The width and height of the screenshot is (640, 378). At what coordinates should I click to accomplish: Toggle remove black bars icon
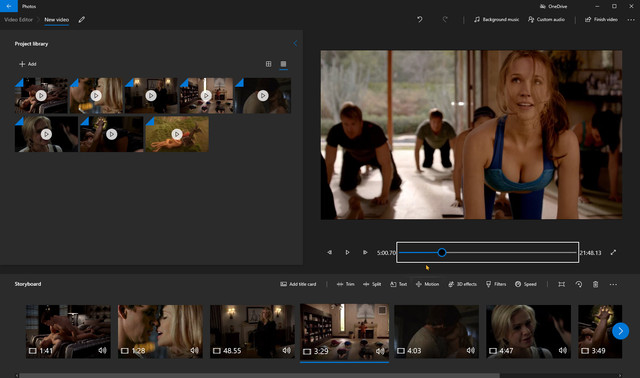[562, 284]
